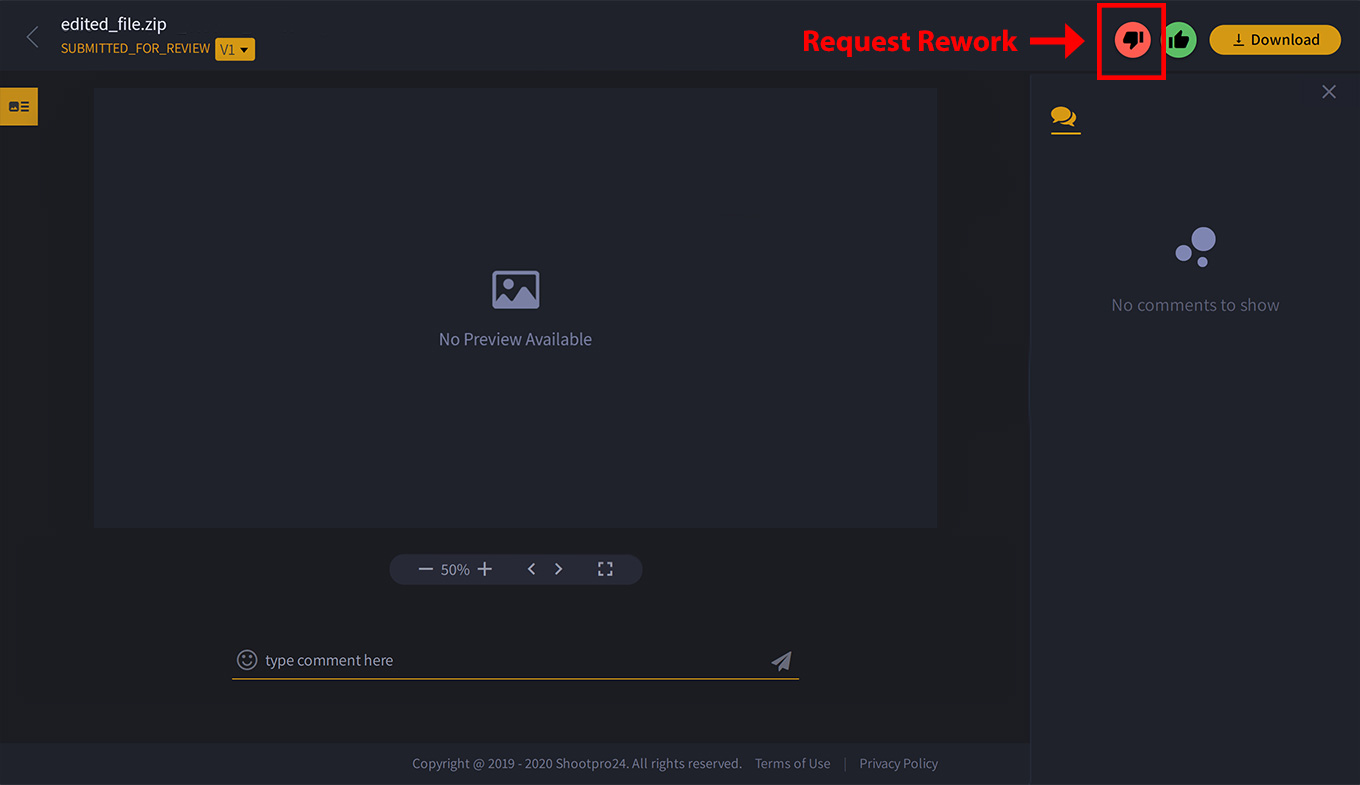The image size is (1360, 785).
Task: View the Privacy Policy
Action: pyautogui.click(x=898, y=763)
